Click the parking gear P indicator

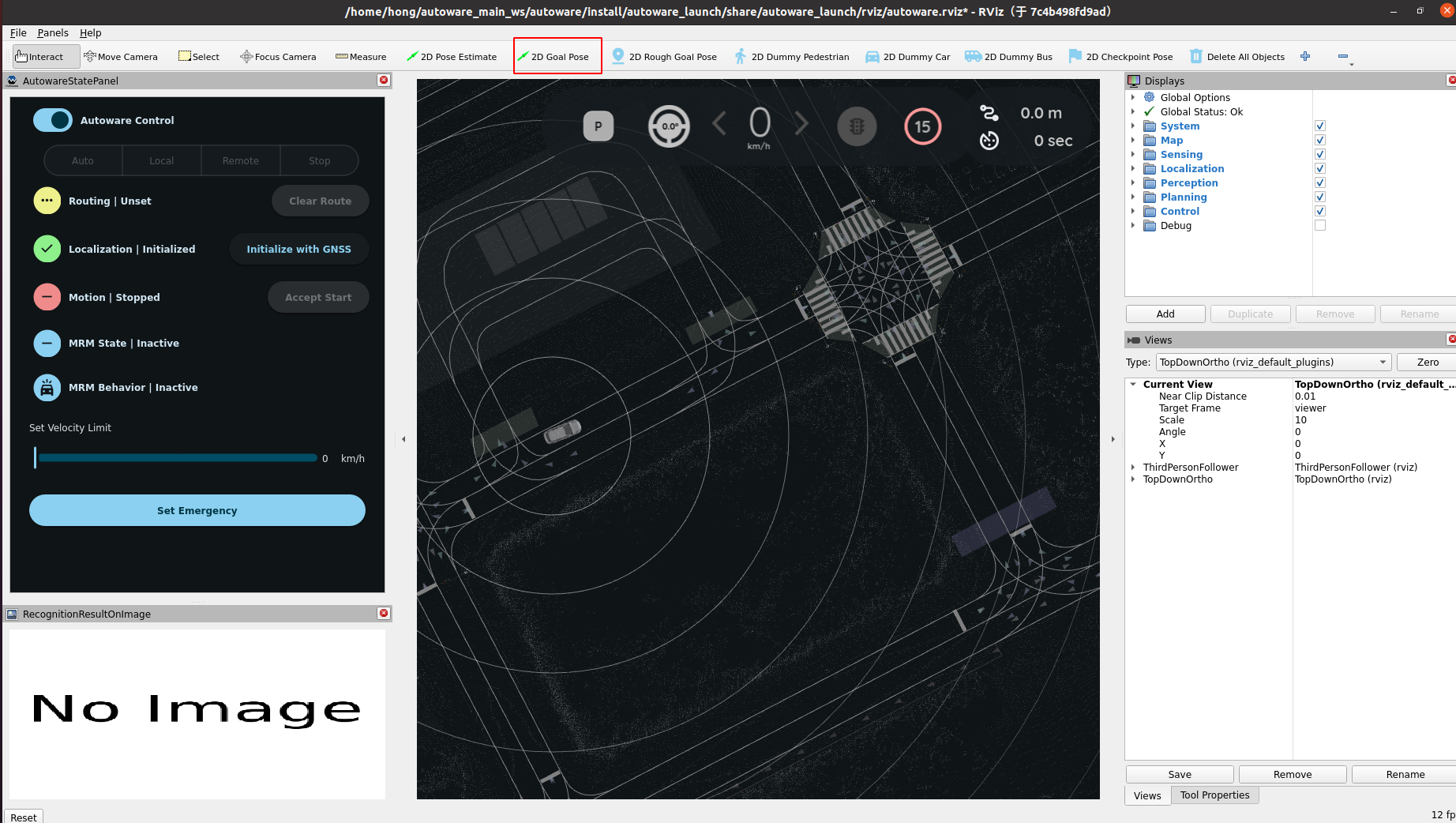[x=599, y=126]
